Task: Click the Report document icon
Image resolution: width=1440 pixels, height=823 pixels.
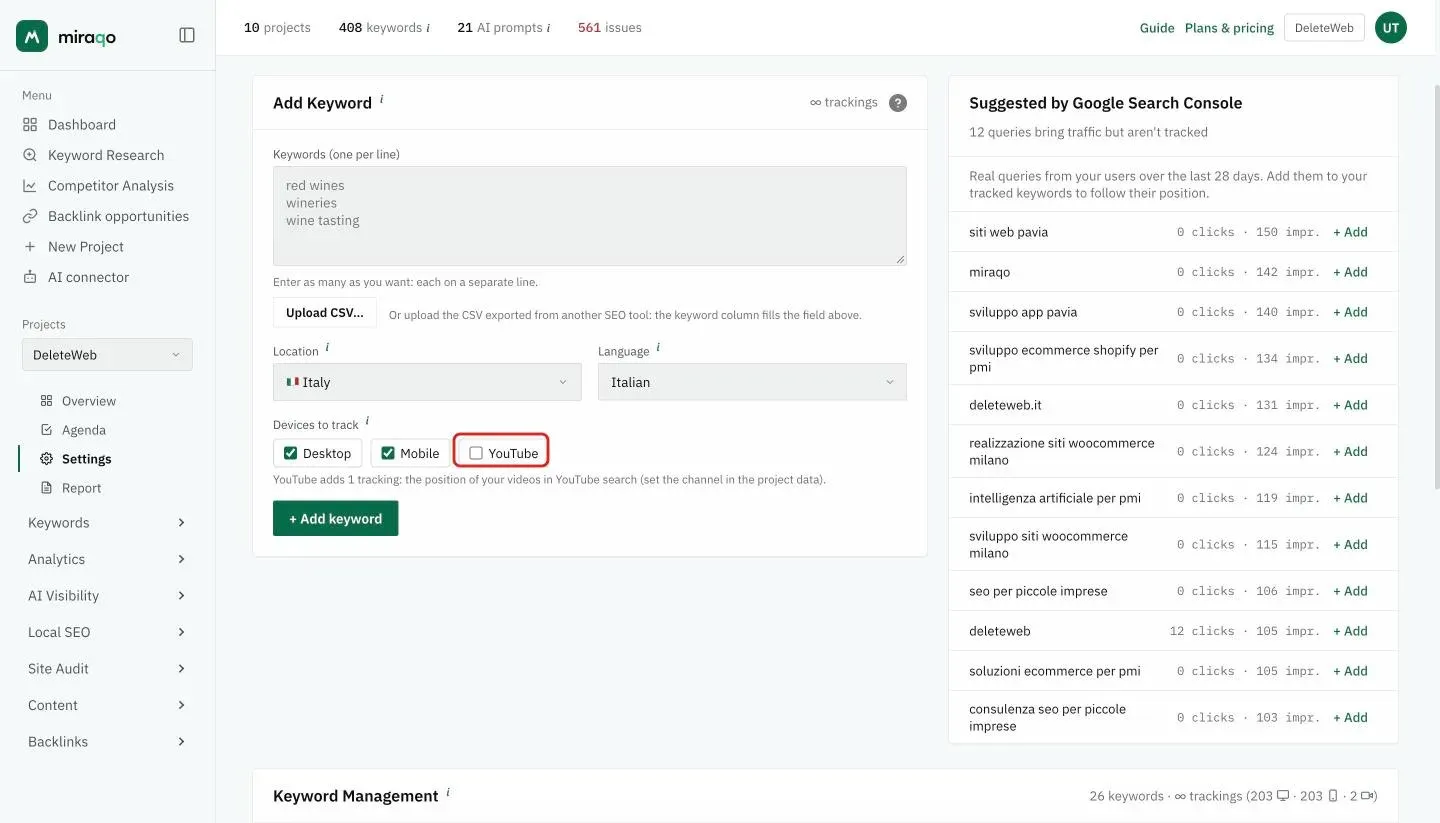Action: 46,488
